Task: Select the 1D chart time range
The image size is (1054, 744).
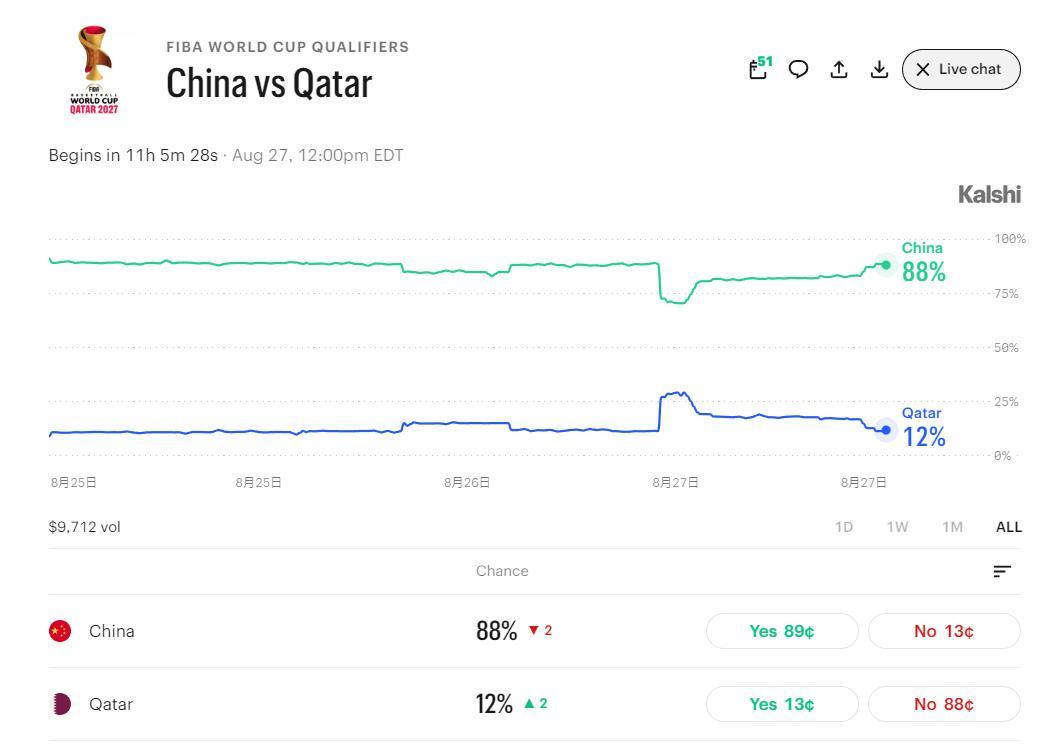Action: (844, 527)
